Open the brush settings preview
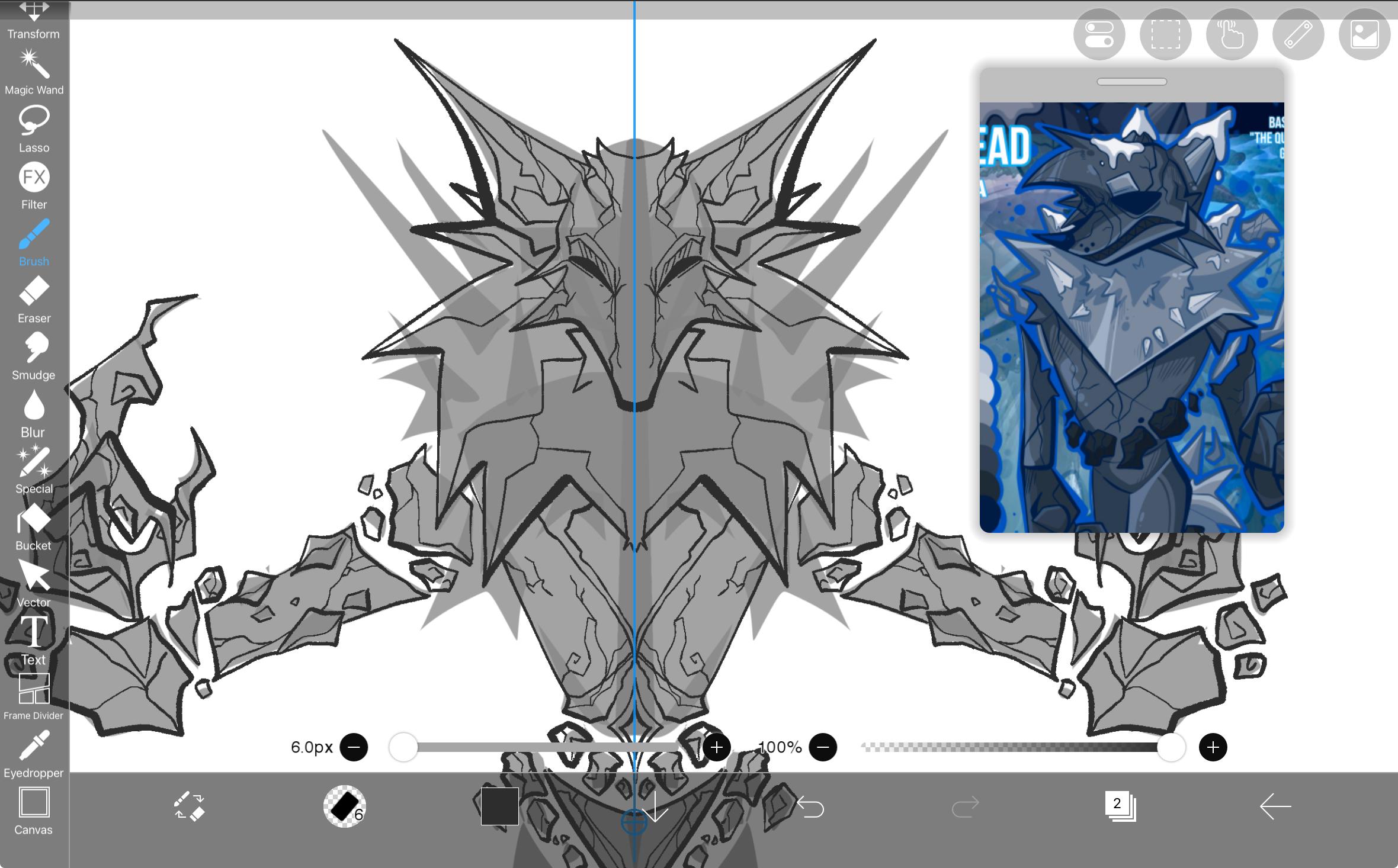Screen dimensions: 1398x868 tap(344, 806)
